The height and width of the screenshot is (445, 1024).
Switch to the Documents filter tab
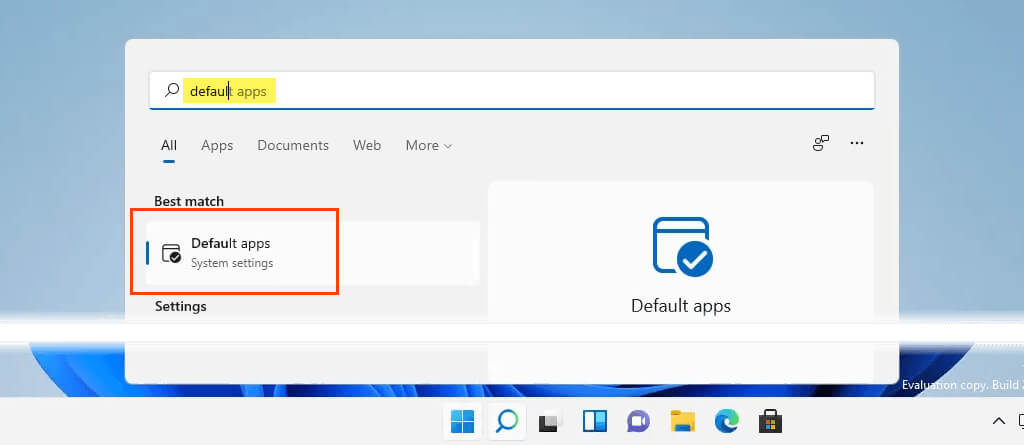click(x=293, y=146)
